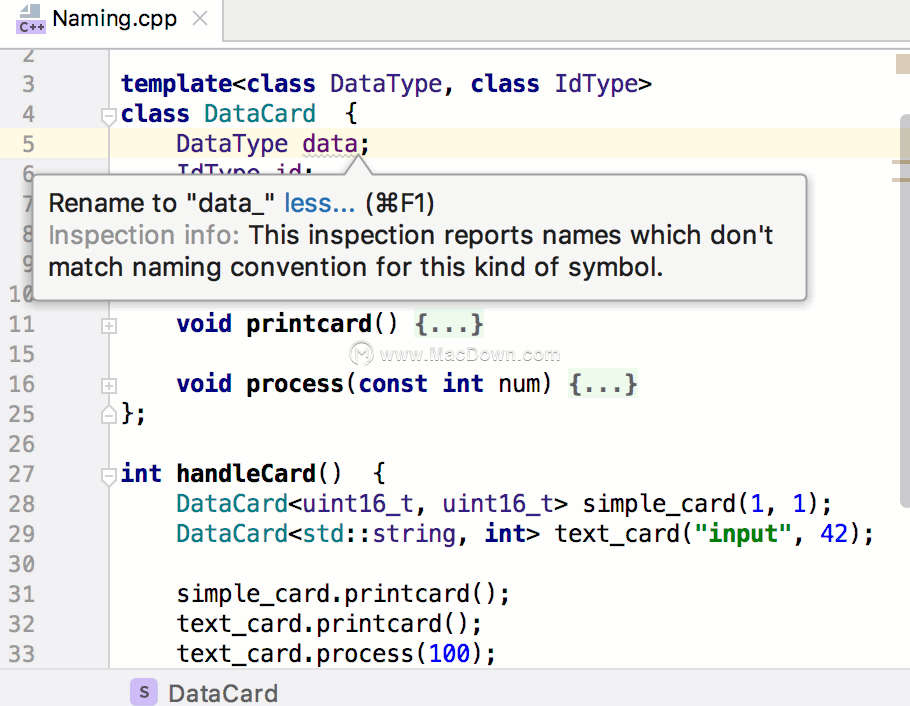The height and width of the screenshot is (706, 910).
Task: Click 'simple_card.printcard();' on line 31
Action: click(x=343, y=594)
